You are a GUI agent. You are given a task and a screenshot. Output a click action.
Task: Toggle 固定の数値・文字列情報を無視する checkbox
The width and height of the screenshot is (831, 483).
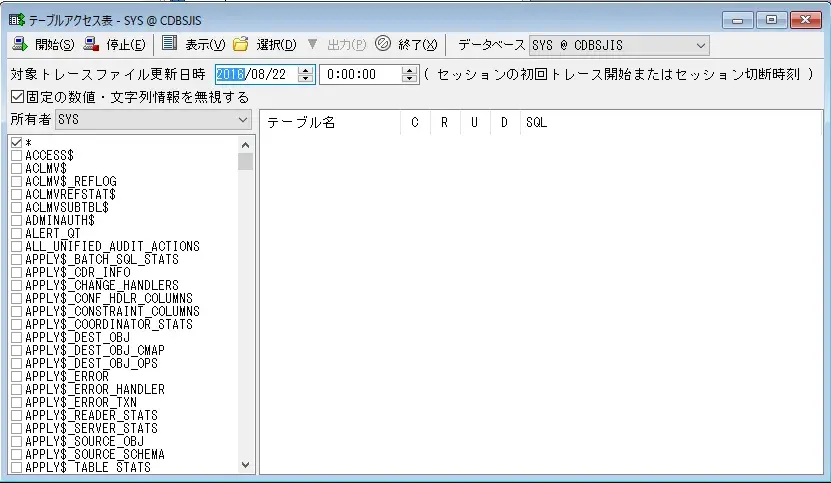(x=17, y=97)
